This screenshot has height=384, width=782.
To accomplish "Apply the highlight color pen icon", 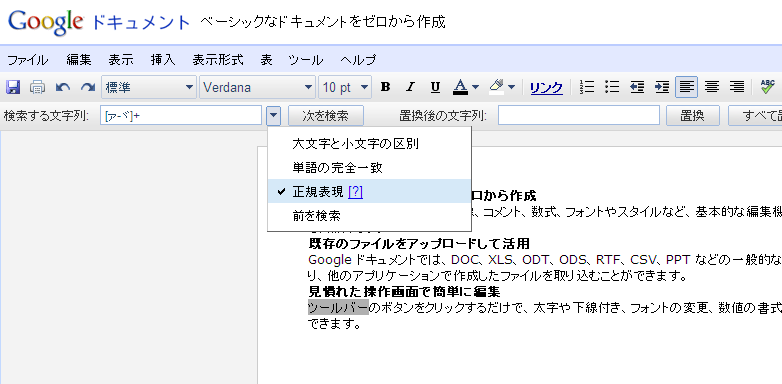I will [x=497, y=87].
